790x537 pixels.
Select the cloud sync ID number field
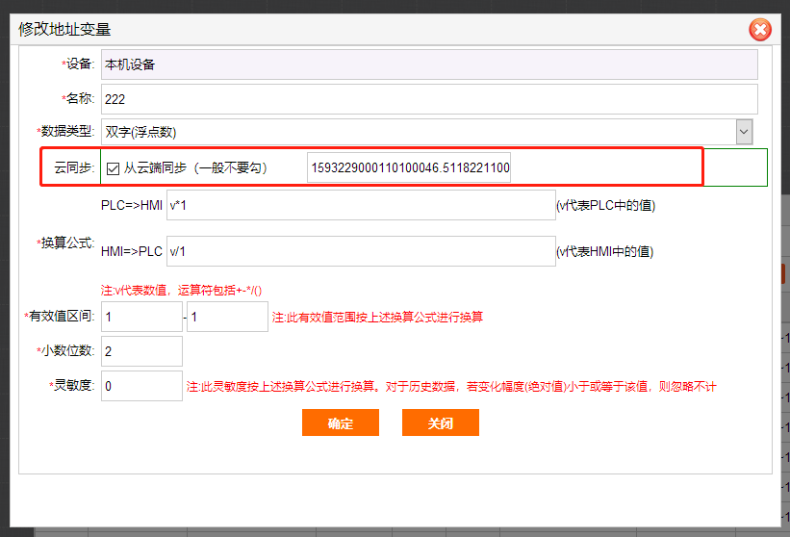tap(410, 168)
